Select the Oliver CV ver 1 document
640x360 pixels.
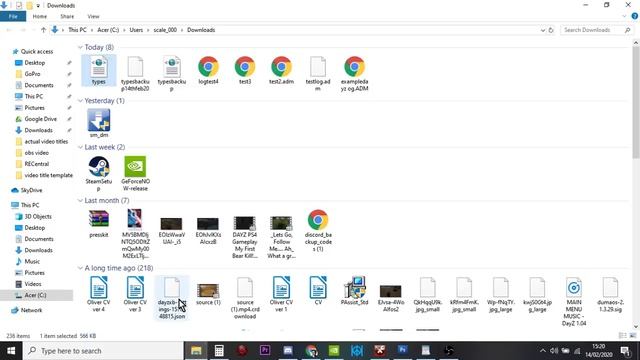[281, 294]
